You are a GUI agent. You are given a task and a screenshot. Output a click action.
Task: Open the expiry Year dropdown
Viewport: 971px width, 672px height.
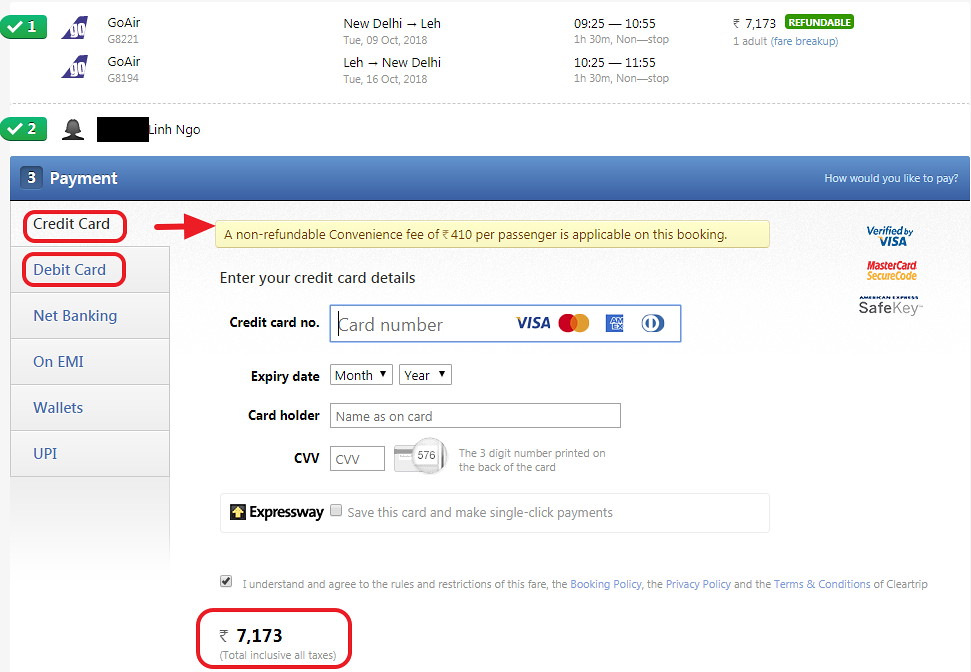[425, 375]
